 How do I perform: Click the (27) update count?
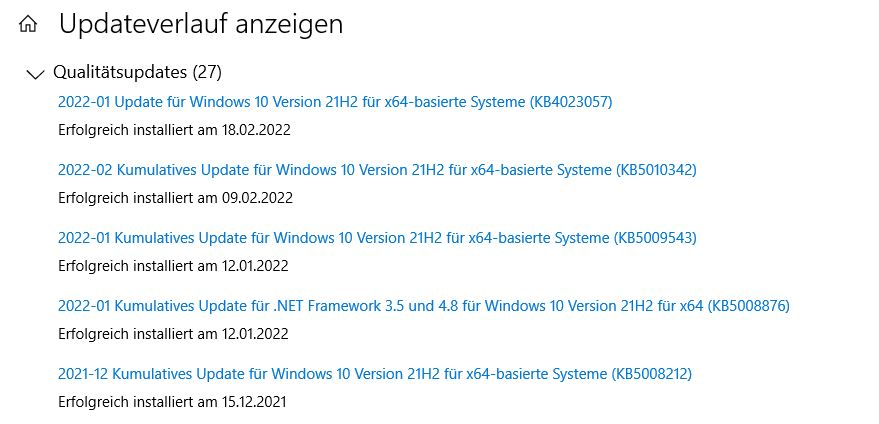coord(207,72)
